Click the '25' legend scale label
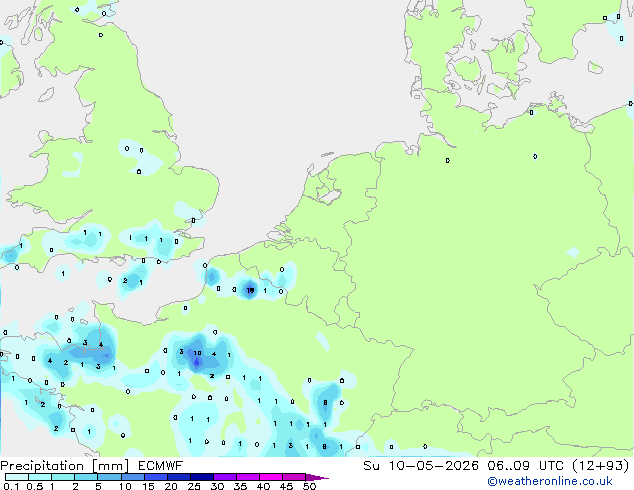The image size is (634, 490). click(x=194, y=486)
